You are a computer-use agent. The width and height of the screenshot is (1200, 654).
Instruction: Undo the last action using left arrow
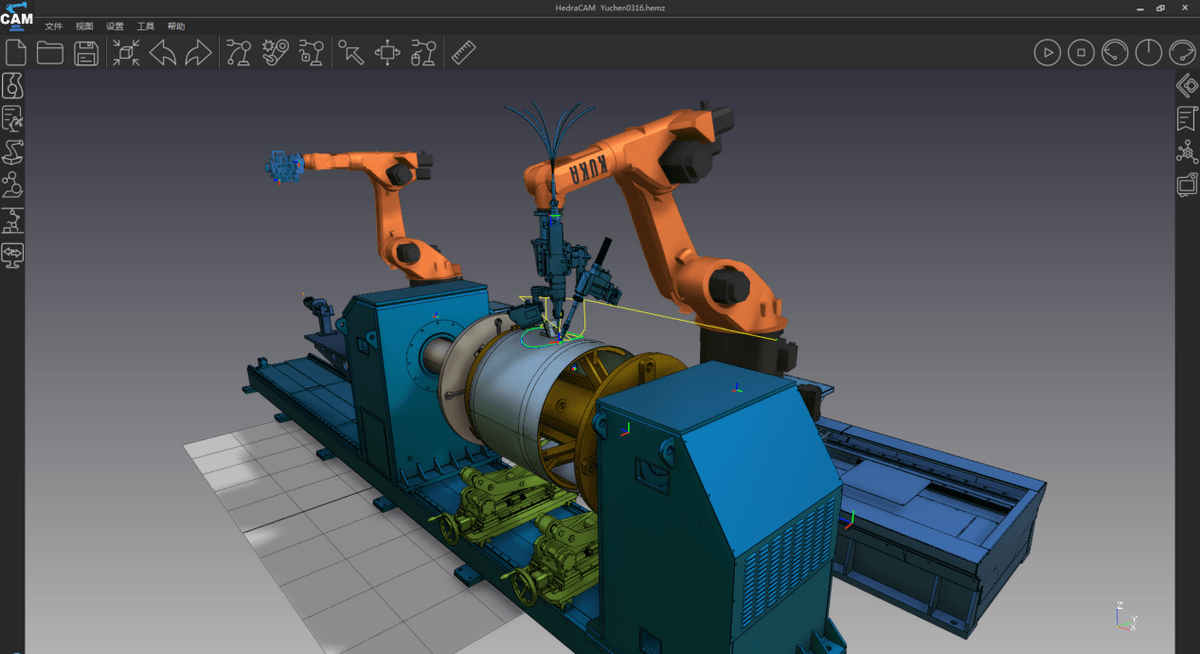click(x=163, y=52)
